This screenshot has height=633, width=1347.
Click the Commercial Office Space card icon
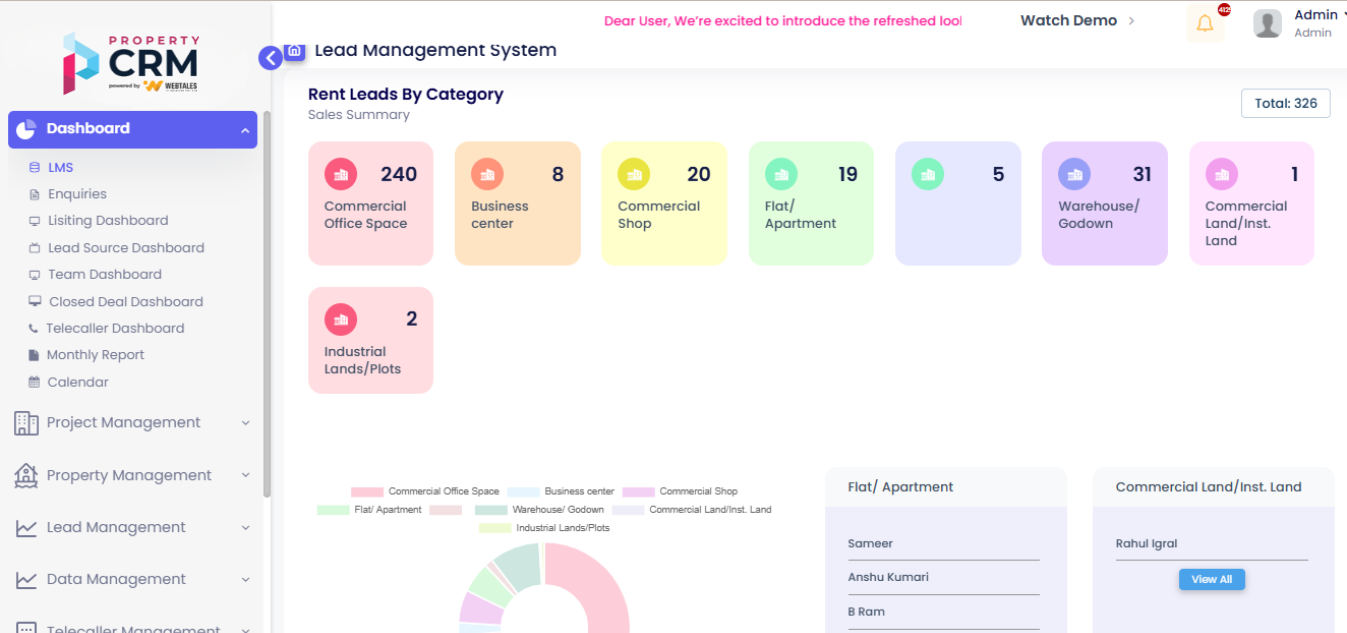click(x=341, y=174)
